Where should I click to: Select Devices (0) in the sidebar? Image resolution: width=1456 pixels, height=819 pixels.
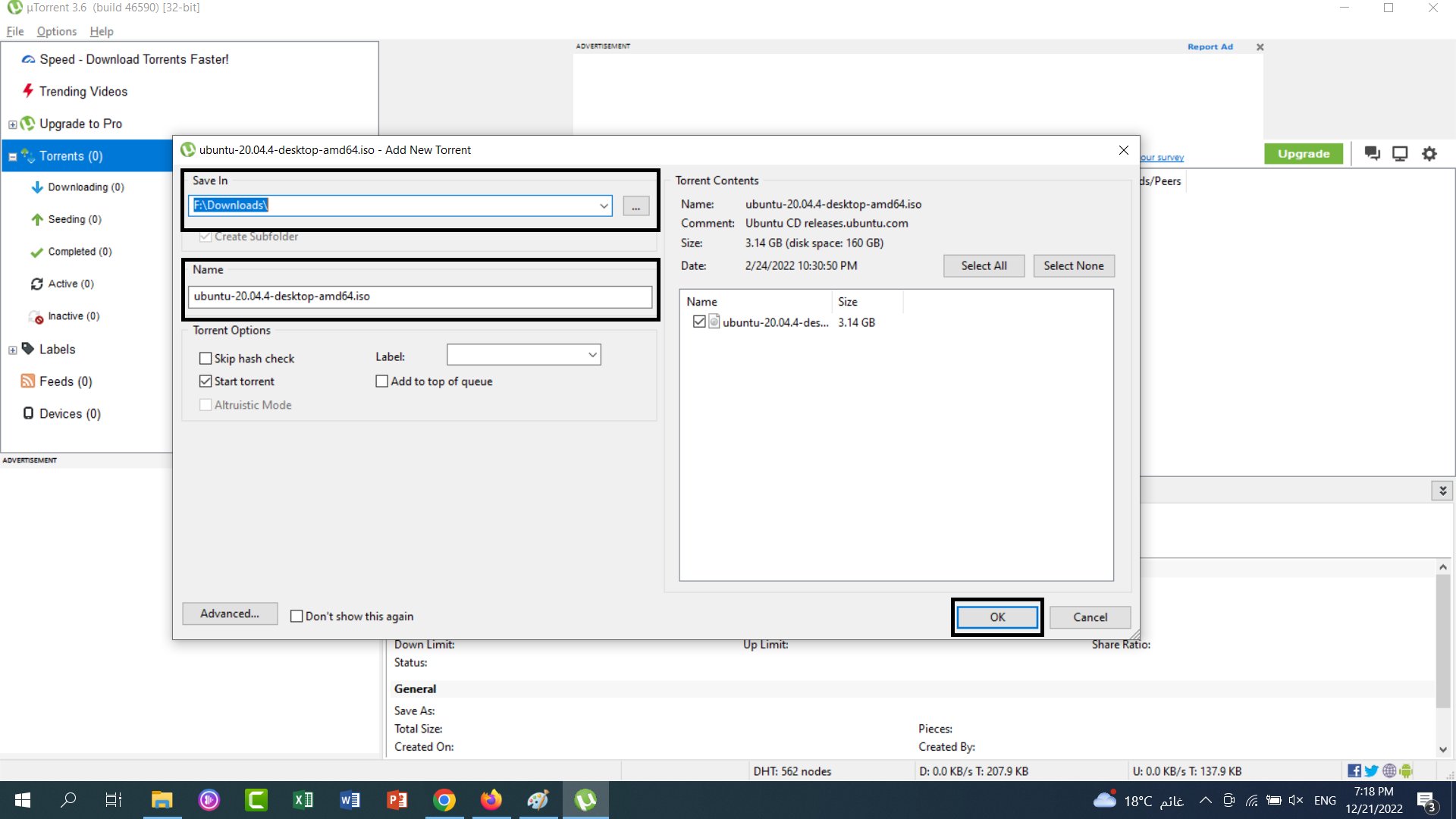point(70,413)
